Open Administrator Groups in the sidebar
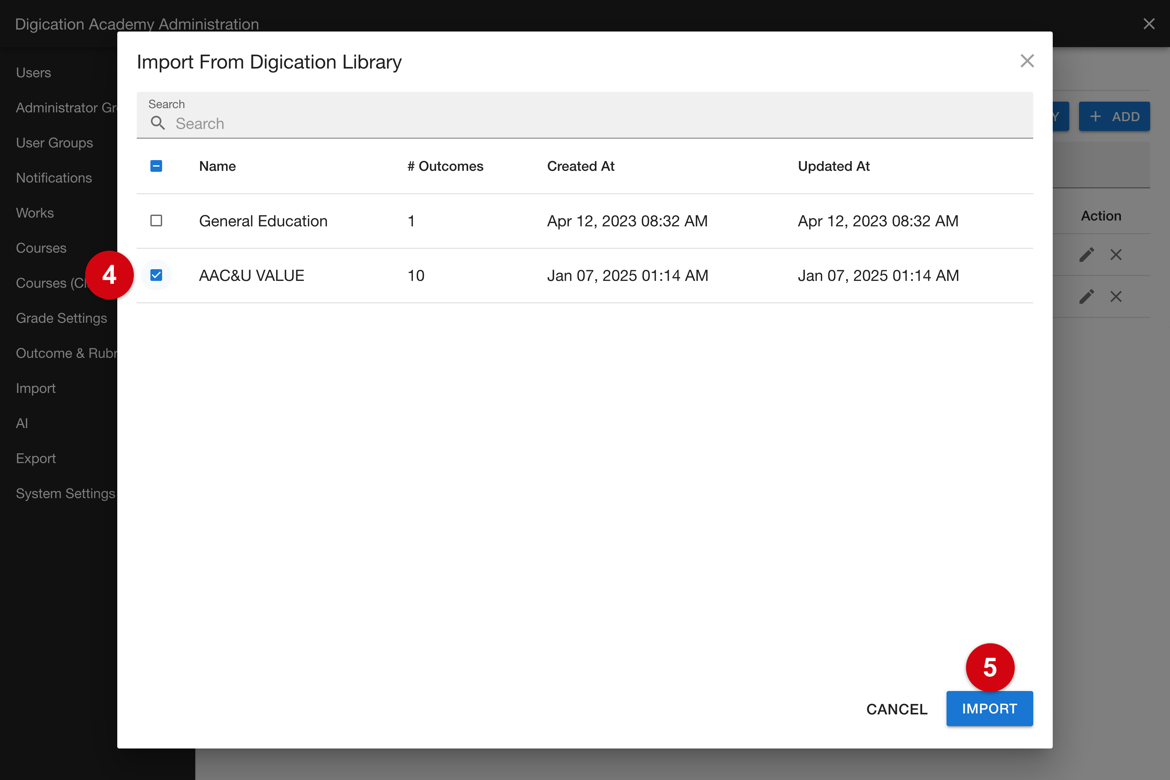 point(66,107)
